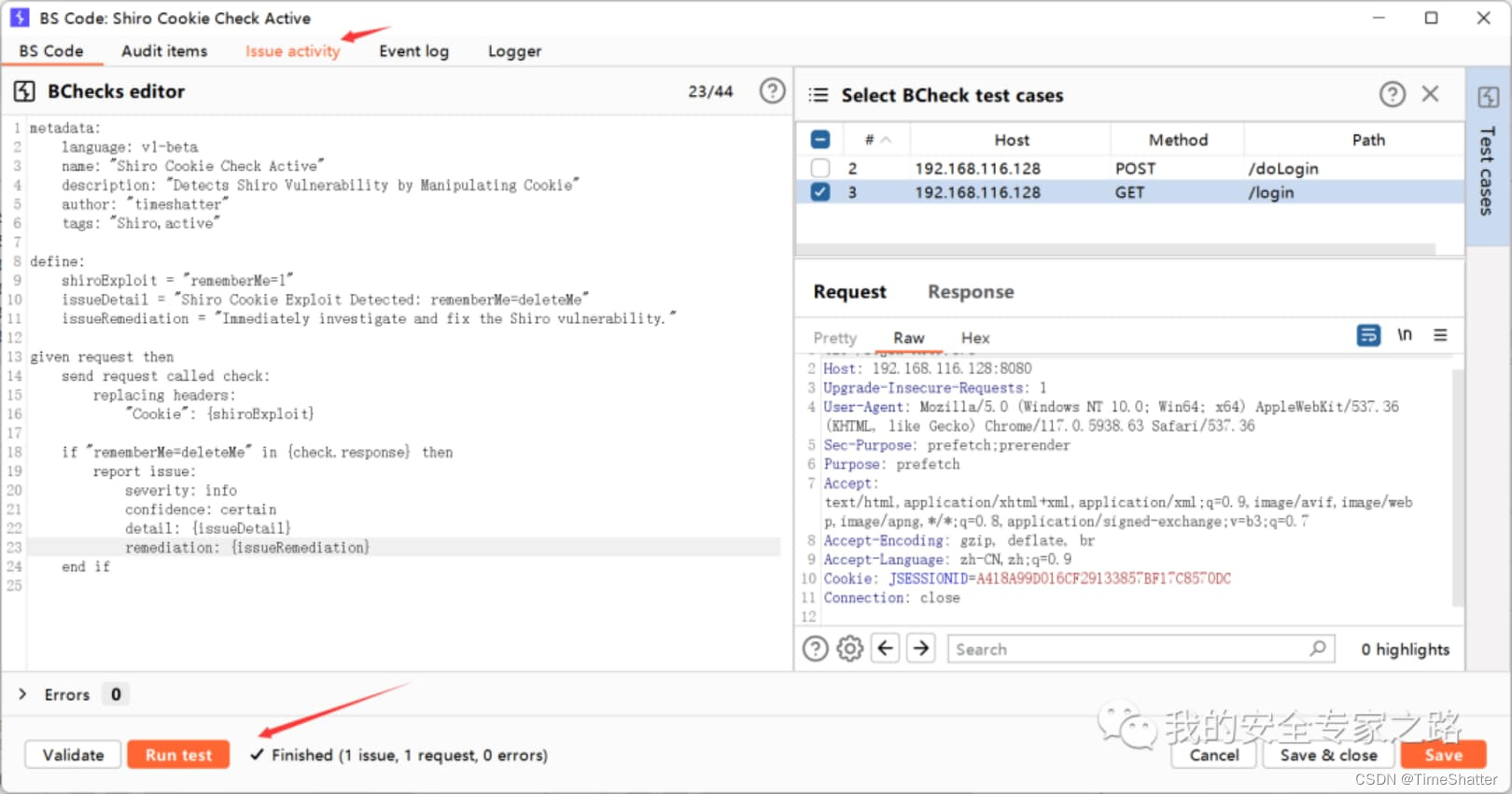This screenshot has height=794, width=1512.
Task: Check the /doLogin POST test case
Action: pyautogui.click(x=820, y=168)
